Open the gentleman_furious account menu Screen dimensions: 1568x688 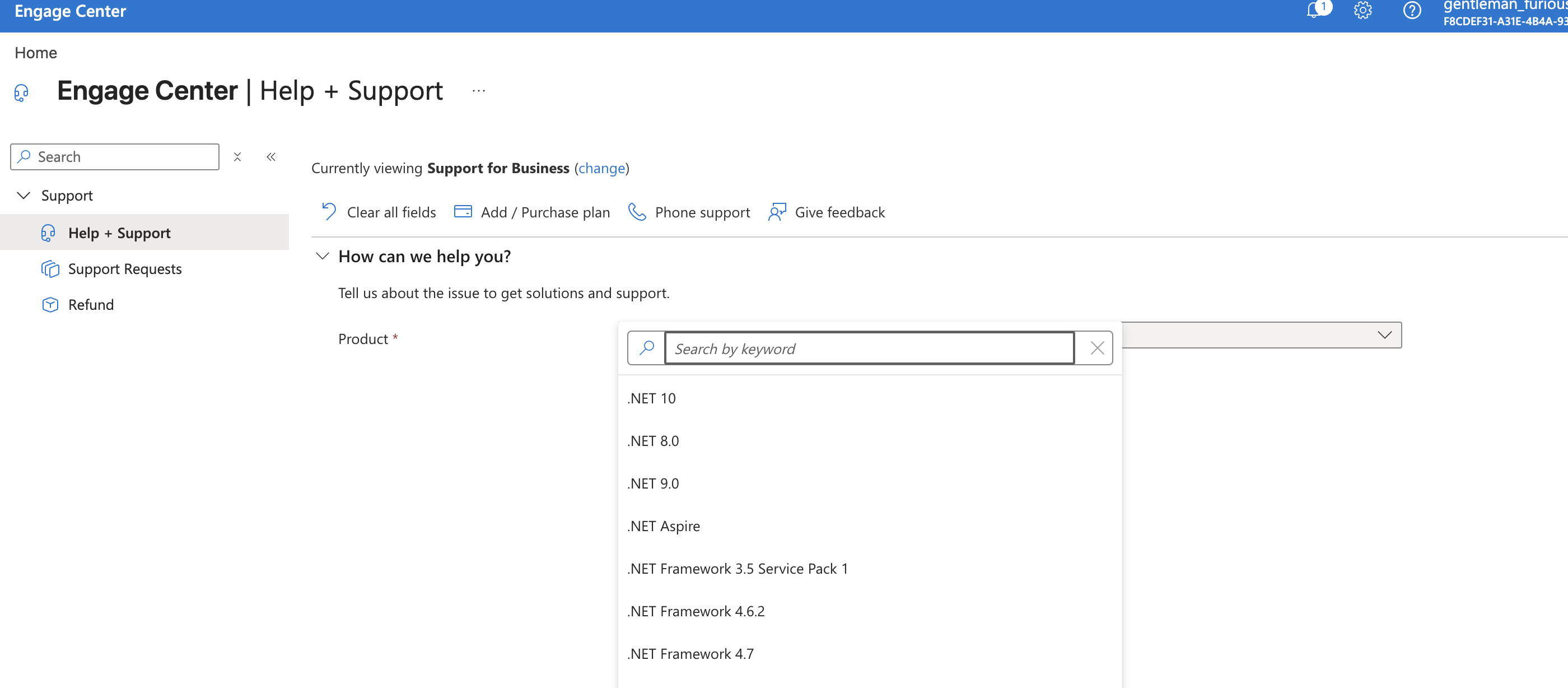click(x=1505, y=13)
